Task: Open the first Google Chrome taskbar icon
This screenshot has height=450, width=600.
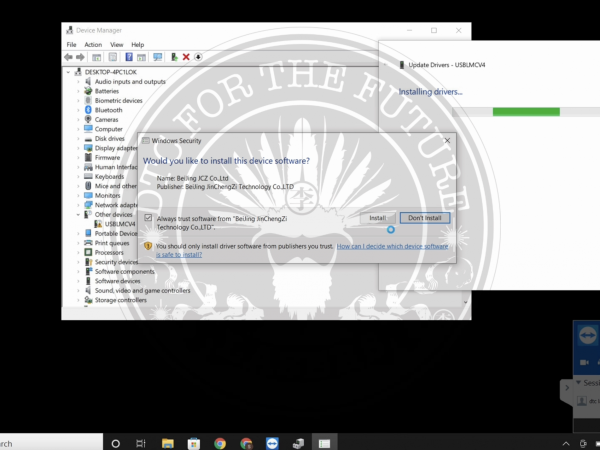Action: coord(220,443)
